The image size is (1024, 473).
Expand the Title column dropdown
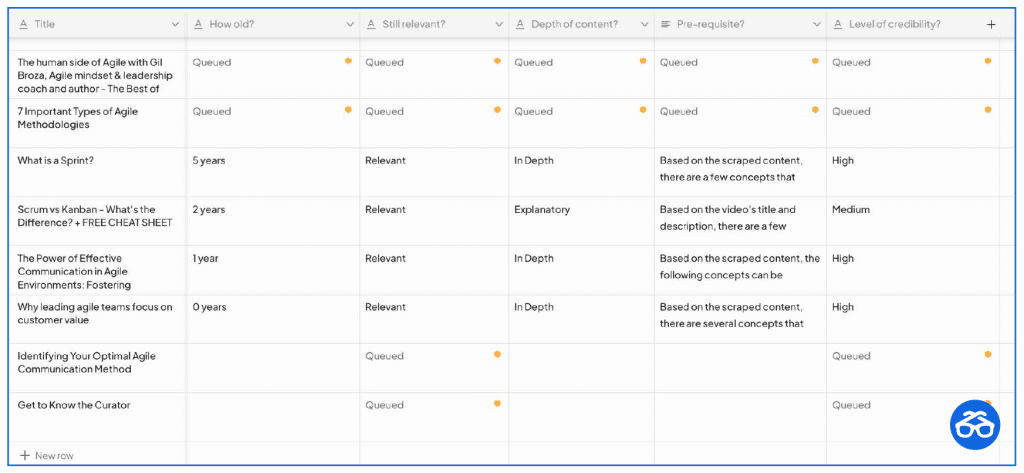pyautogui.click(x=175, y=25)
